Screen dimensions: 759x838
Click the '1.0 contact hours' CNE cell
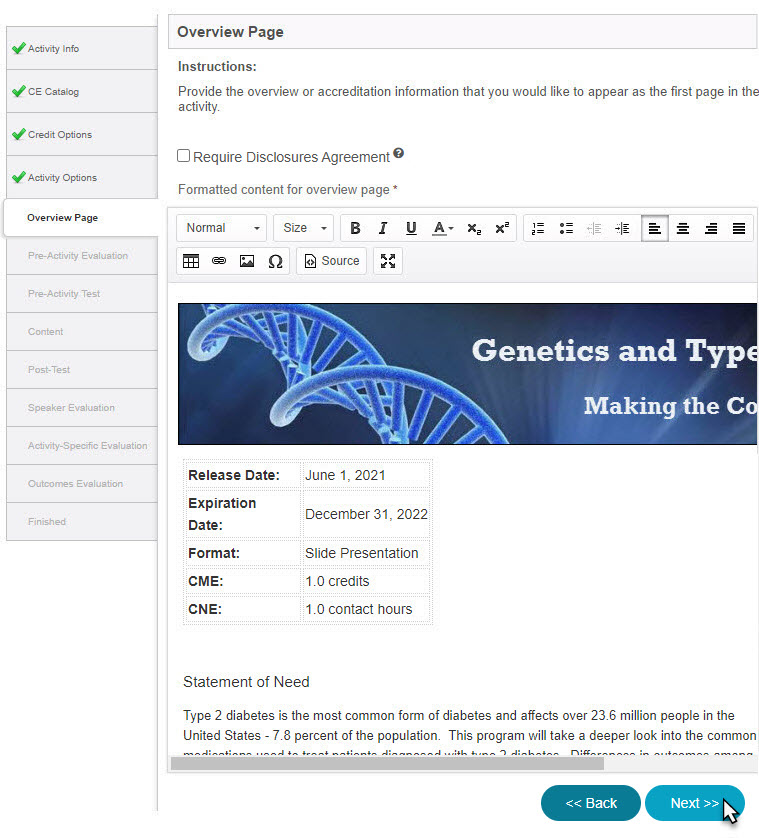[x=366, y=609]
